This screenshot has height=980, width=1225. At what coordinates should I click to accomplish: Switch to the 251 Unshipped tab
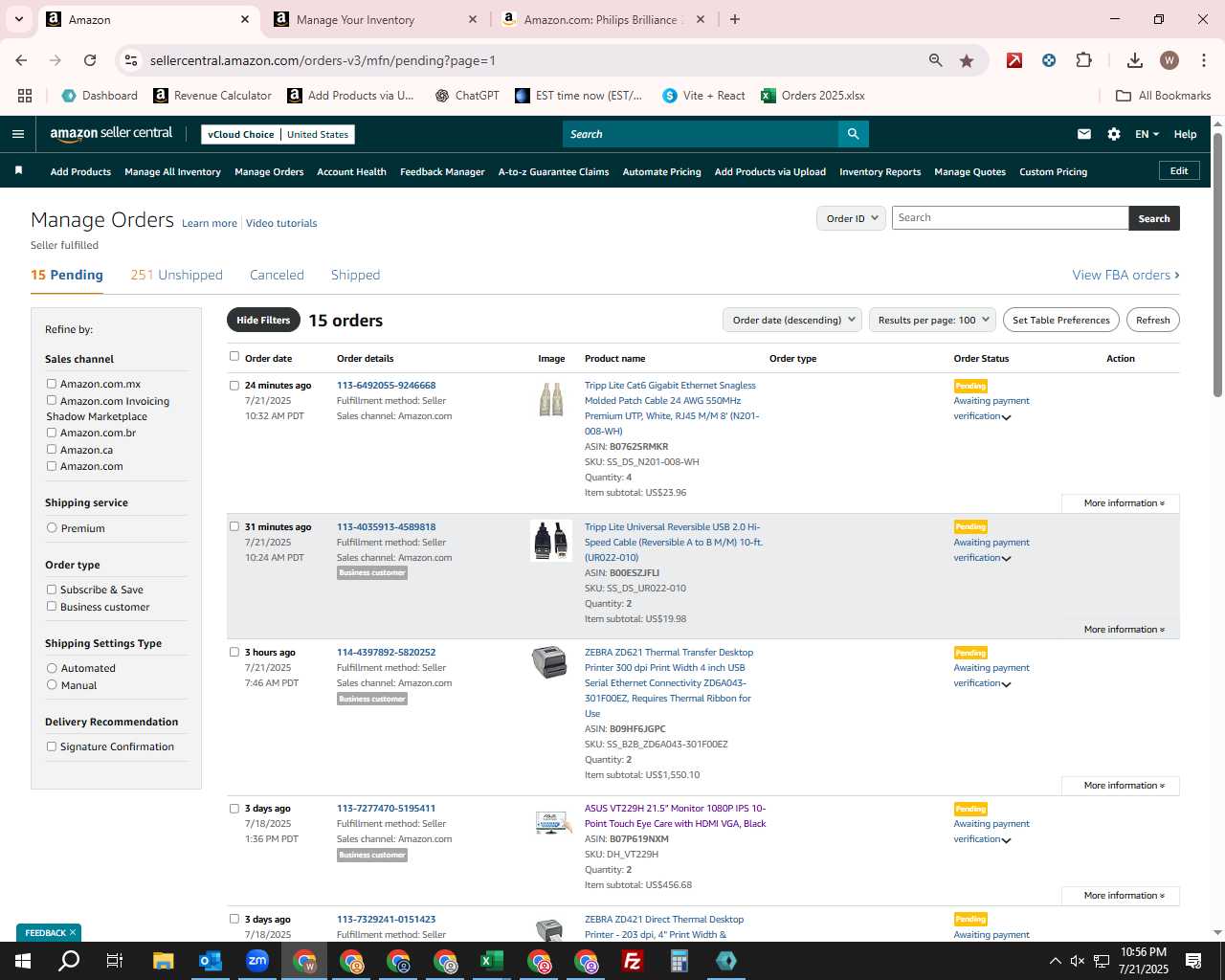tap(176, 275)
